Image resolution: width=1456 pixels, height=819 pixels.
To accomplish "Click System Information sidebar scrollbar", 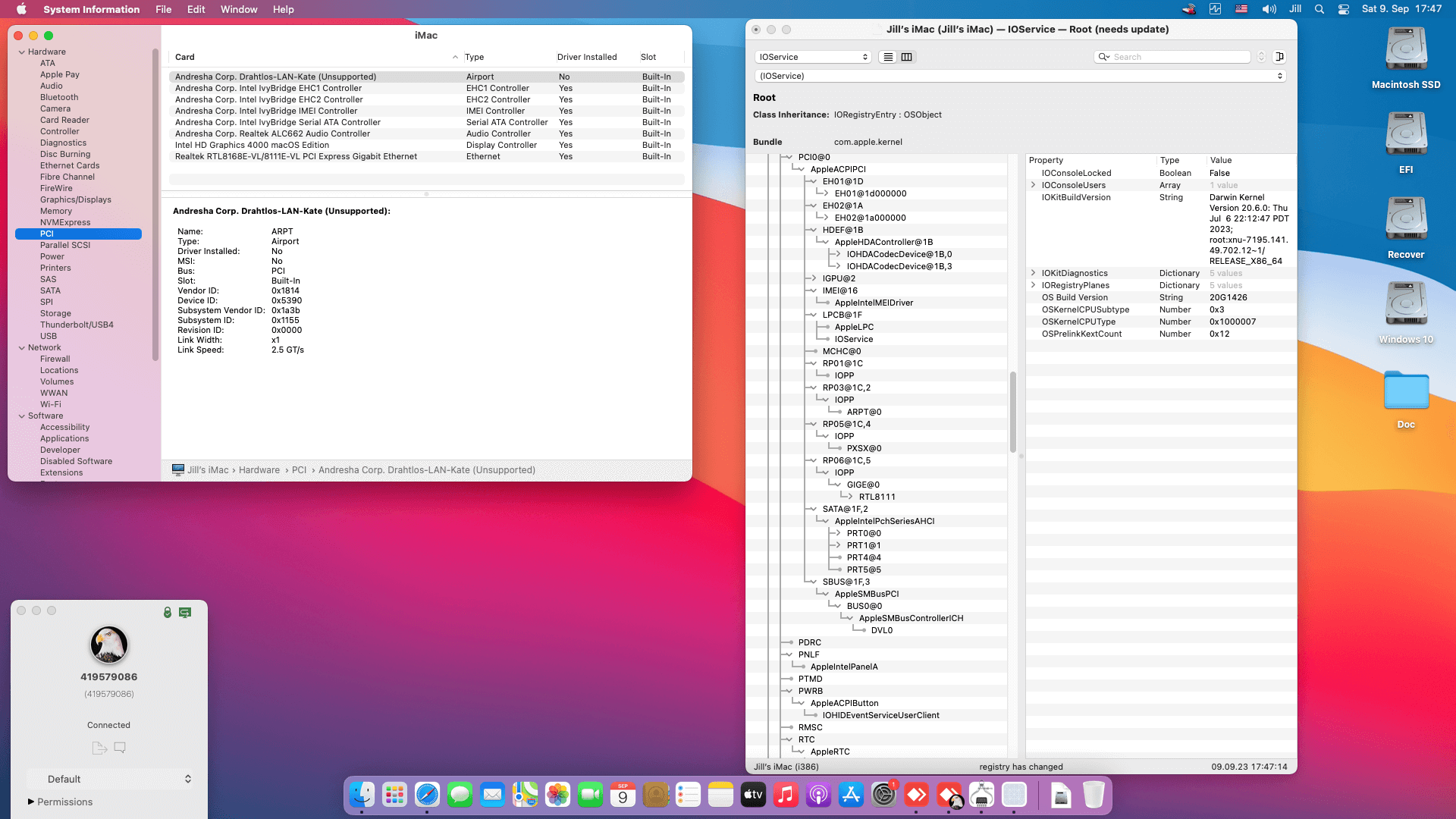I will click(x=155, y=205).
